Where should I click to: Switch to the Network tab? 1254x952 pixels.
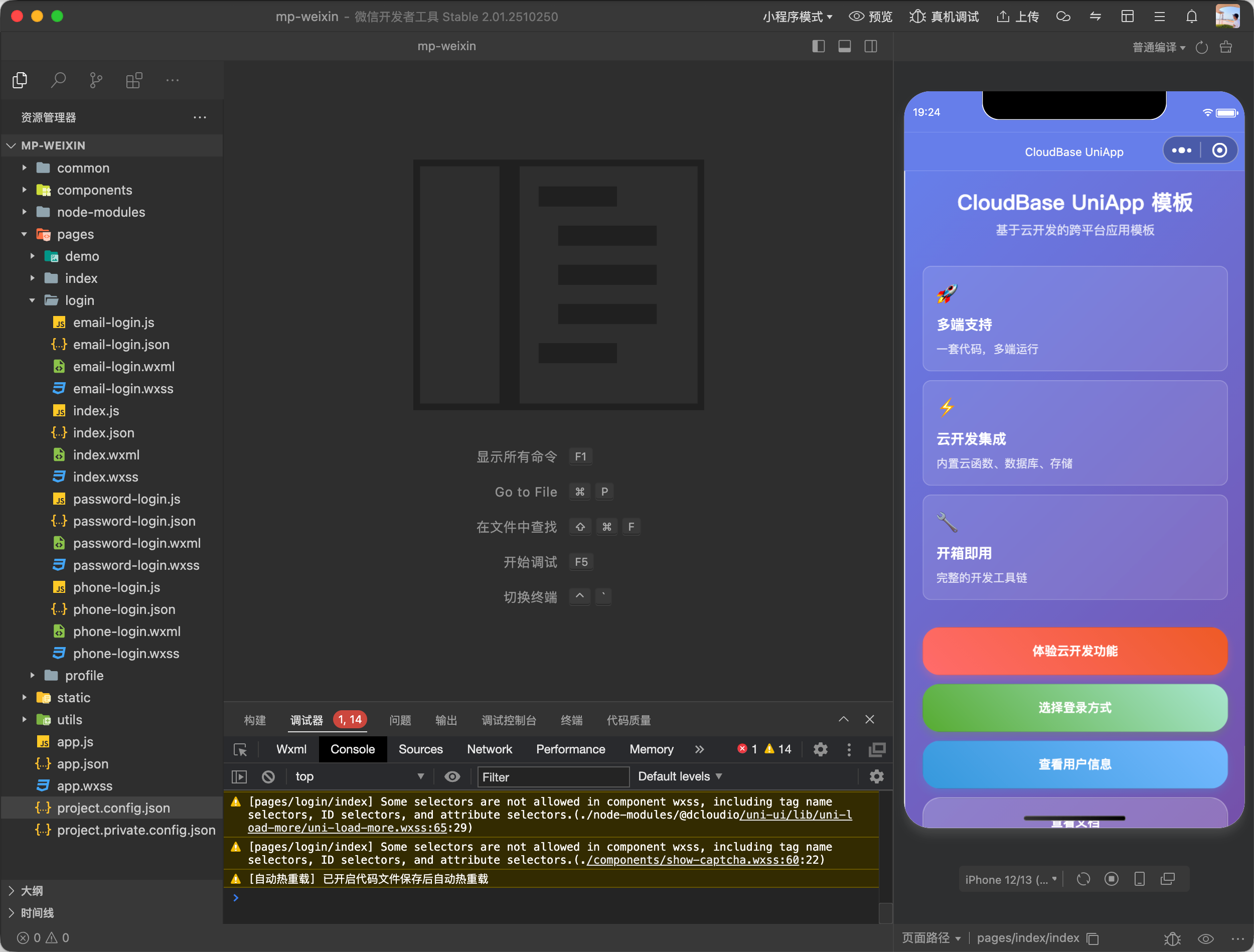[x=489, y=749]
